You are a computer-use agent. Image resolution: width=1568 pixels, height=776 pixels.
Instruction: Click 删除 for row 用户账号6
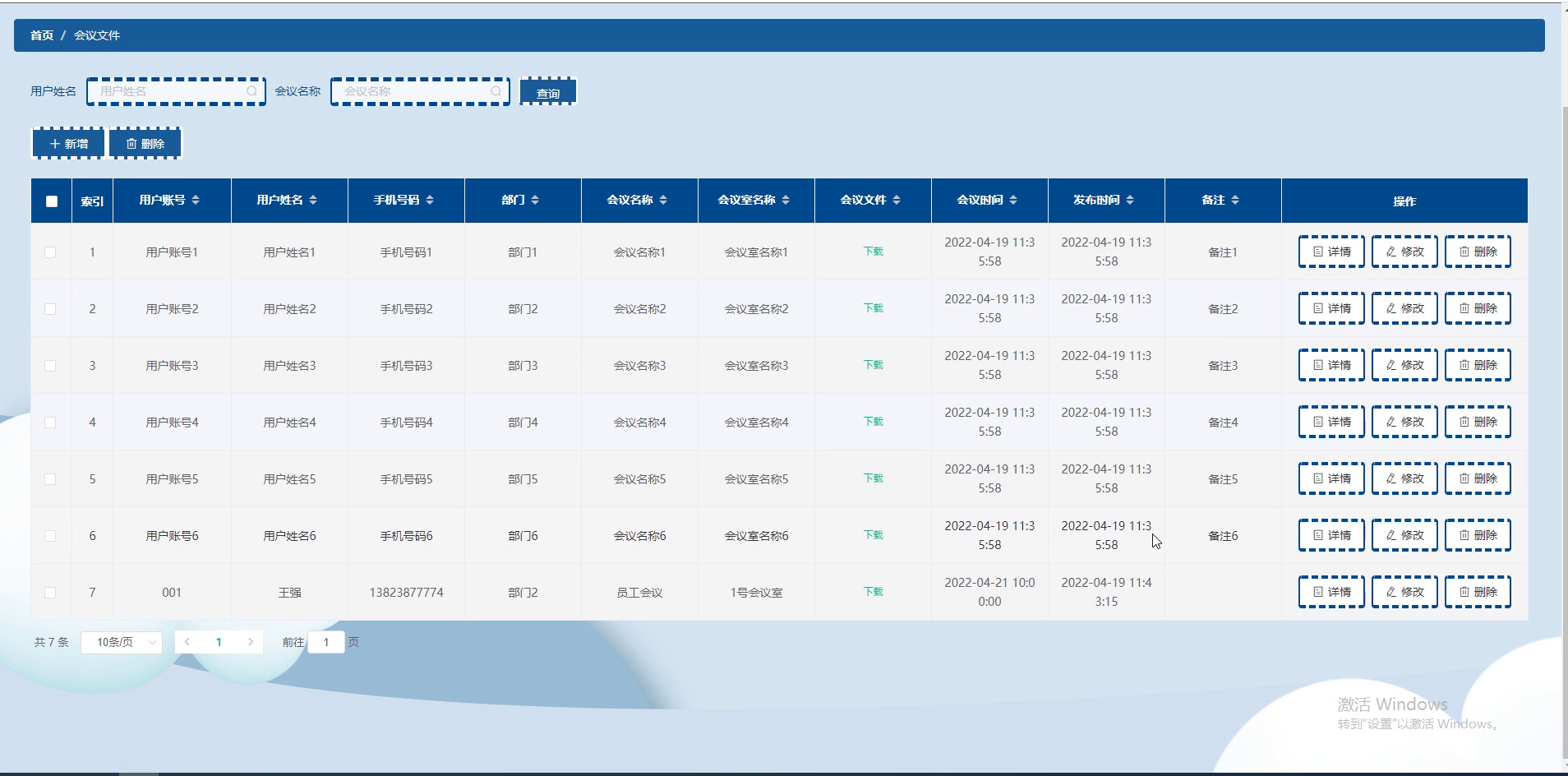[x=1478, y=535]
